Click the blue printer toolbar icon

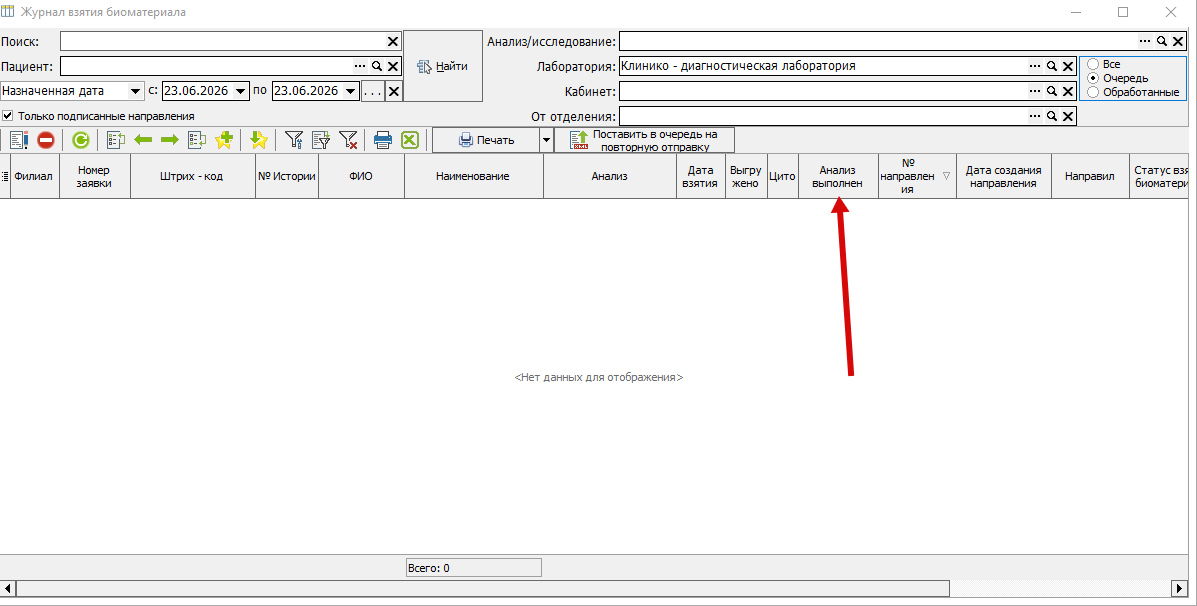[x=382, y=140]
